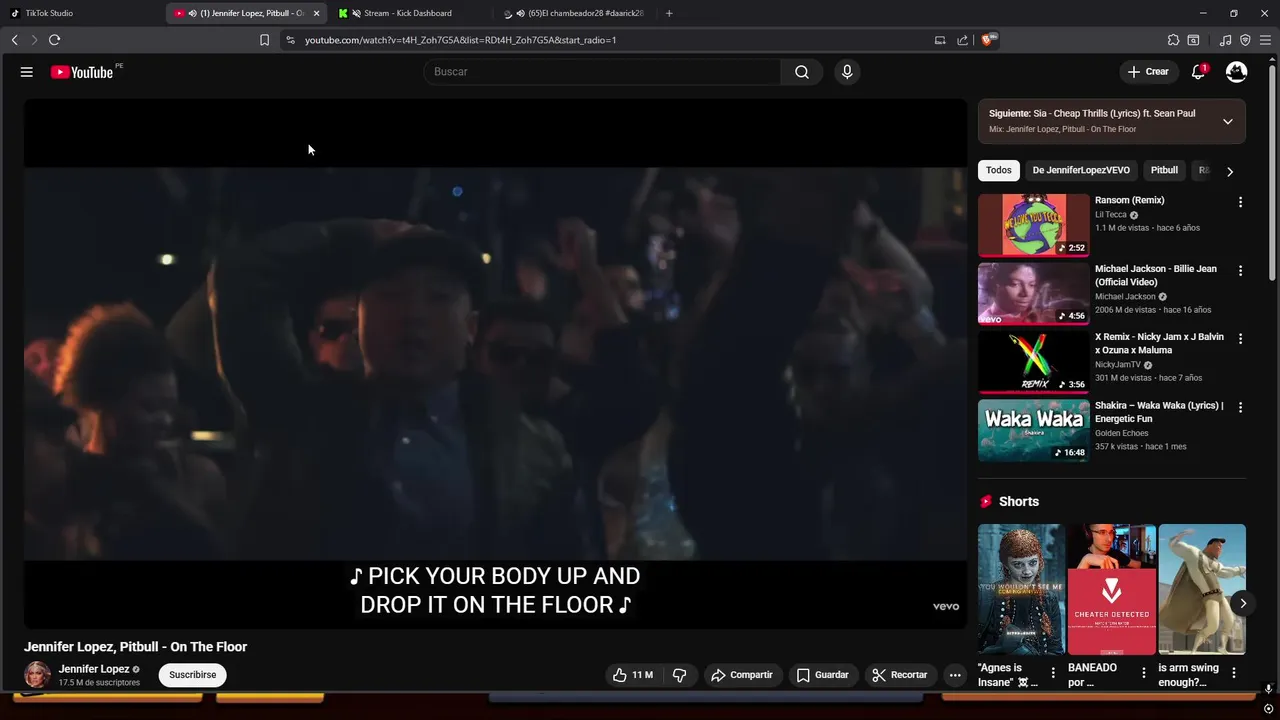This screenshot has width=1280, height=720.
Task: Open the Michael Jackson Billie Jean thumbnail
Action: pos(1033,293)
